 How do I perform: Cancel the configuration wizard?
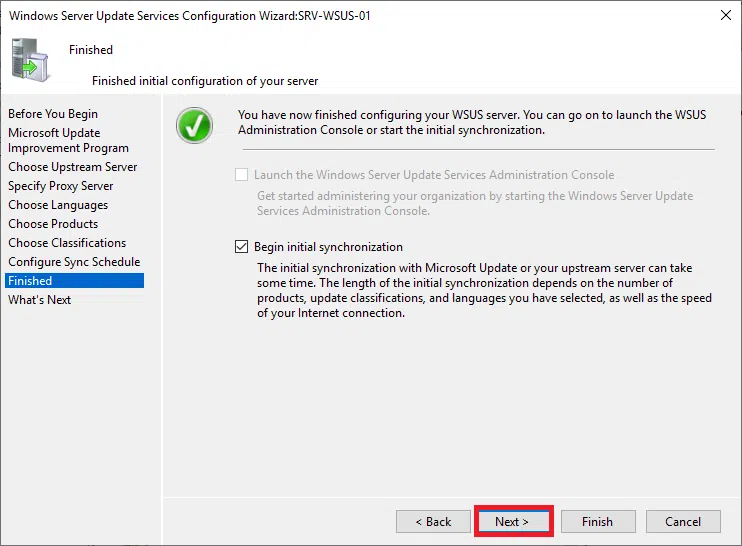[x=683, y=522]
